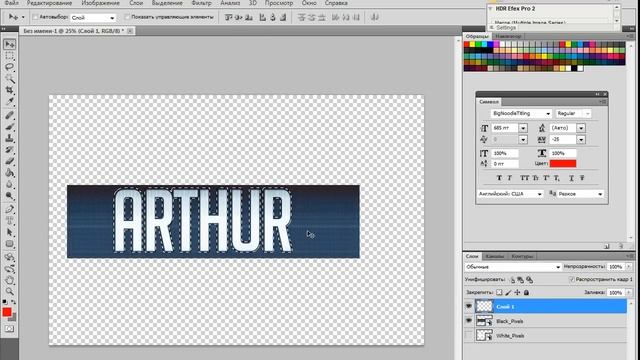Open fill slider arrow next to Заливка
This screenshot has height=360, width=640.
629,293
